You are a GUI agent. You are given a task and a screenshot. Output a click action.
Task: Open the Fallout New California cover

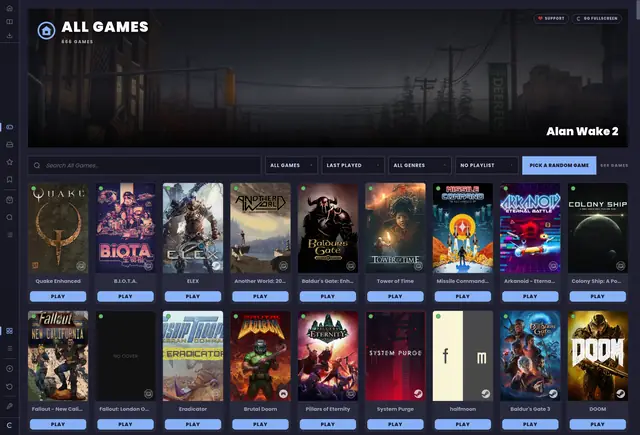coord(58,356)
